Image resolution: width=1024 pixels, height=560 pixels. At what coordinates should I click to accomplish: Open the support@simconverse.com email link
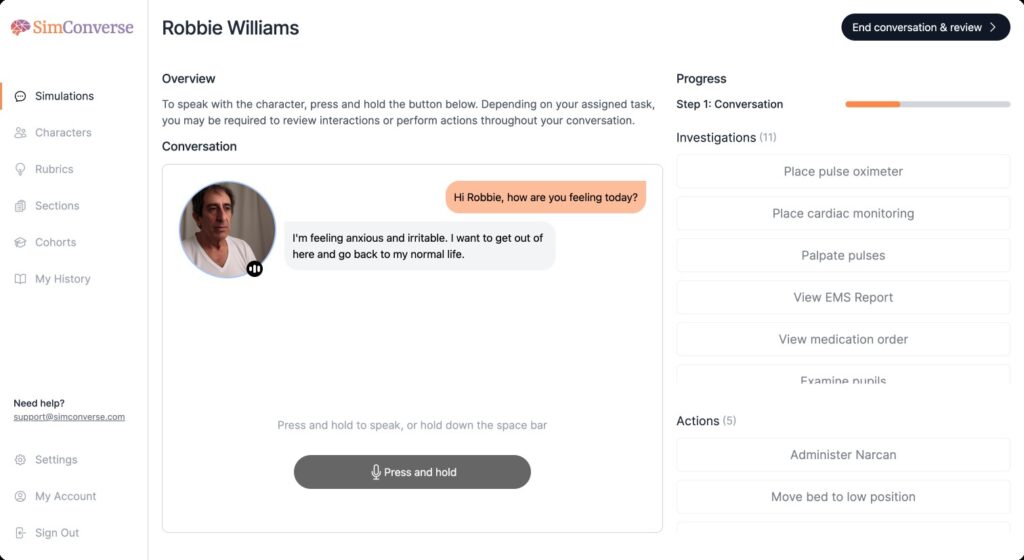click(x=69, y=417)
